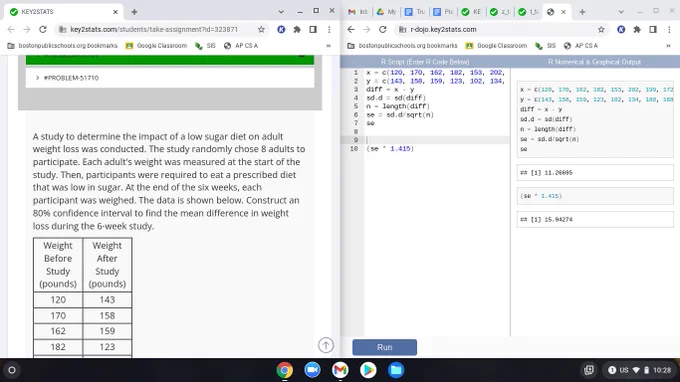Click the scroll-to-top arrow button

coord(326,345)
